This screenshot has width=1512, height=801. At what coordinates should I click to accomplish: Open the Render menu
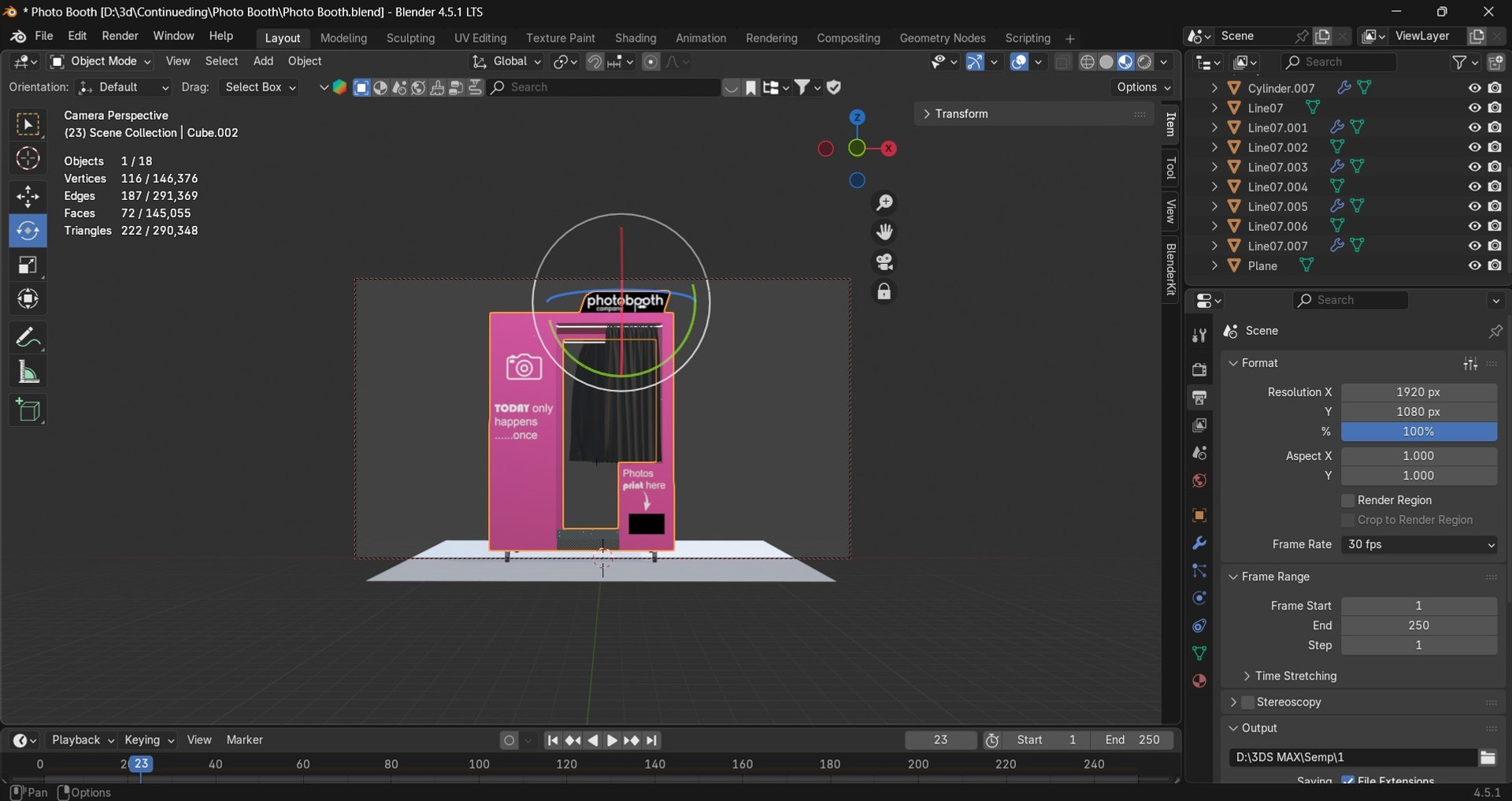(120, 36)
